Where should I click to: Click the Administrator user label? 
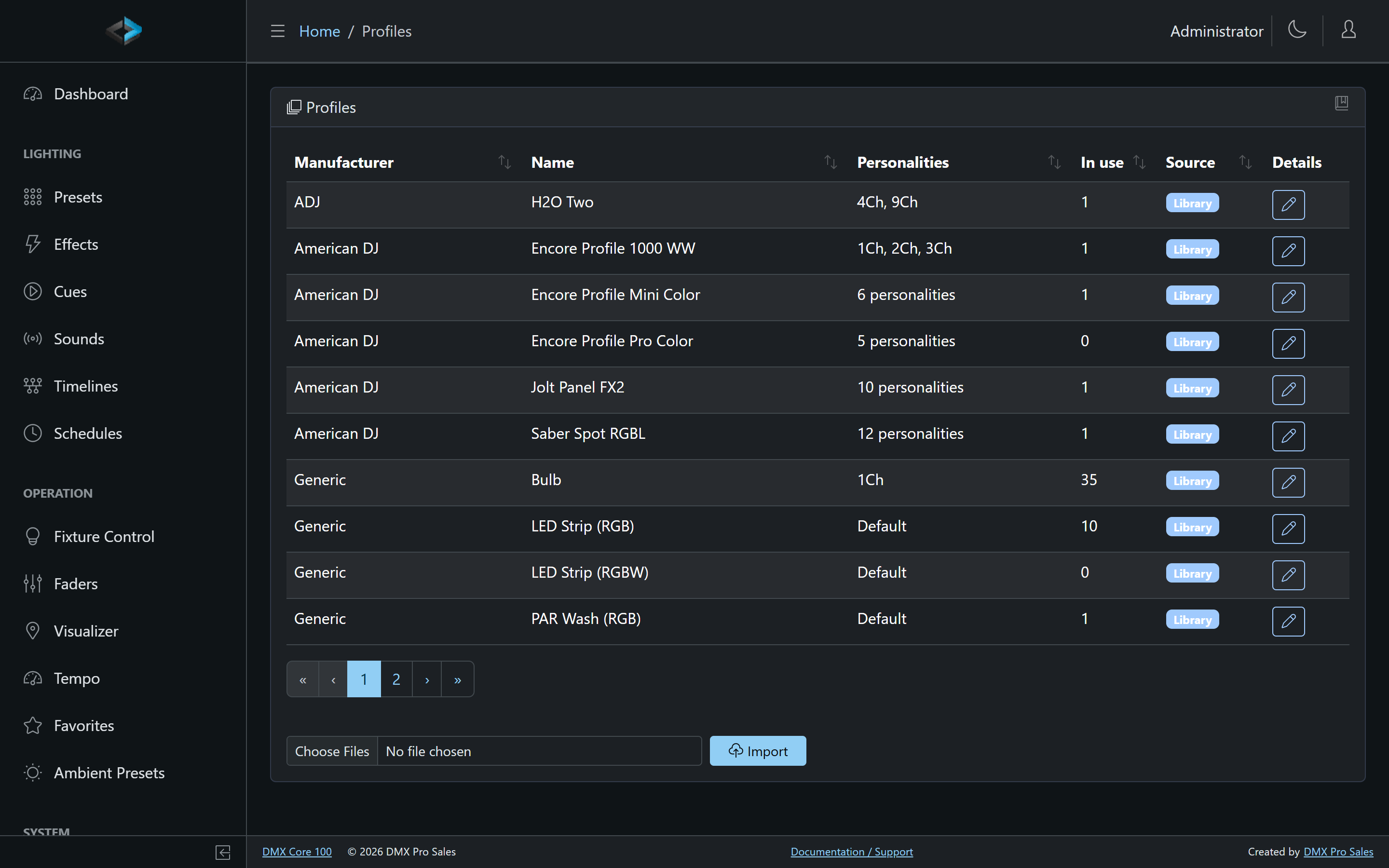click(1217, 31)
